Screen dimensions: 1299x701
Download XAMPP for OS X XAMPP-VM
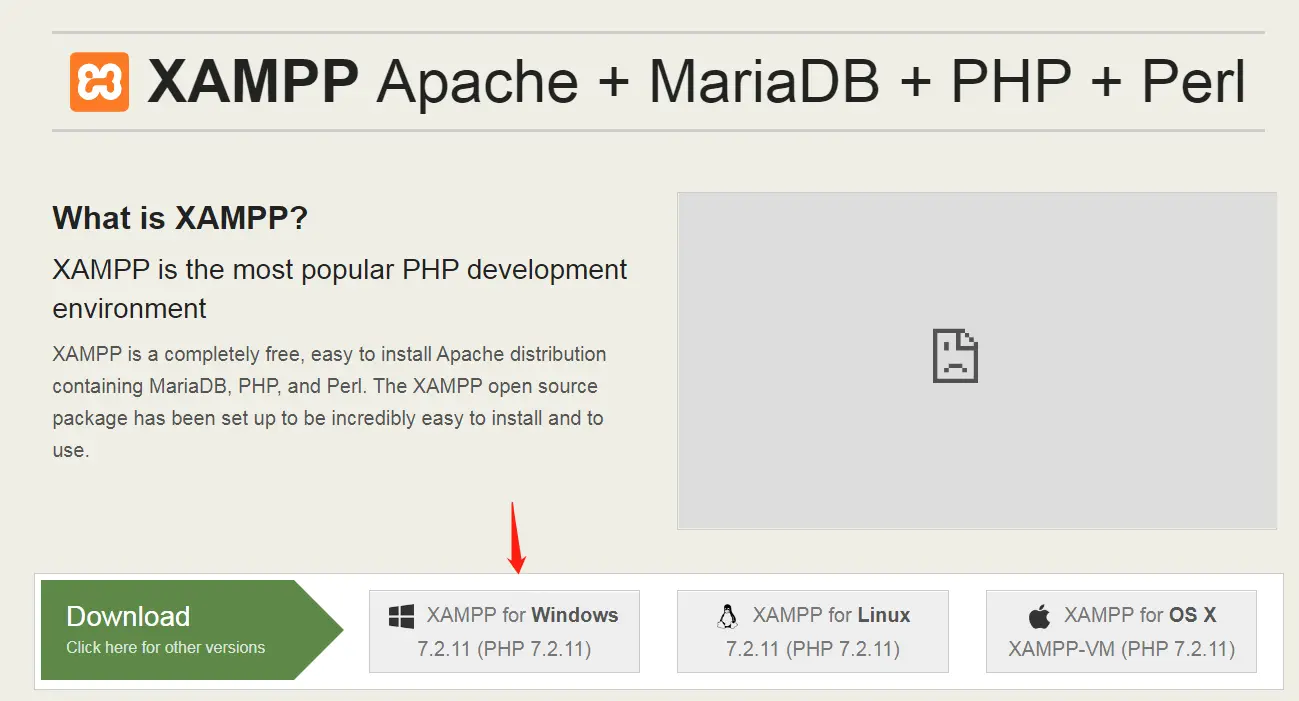pos(1121,631)
